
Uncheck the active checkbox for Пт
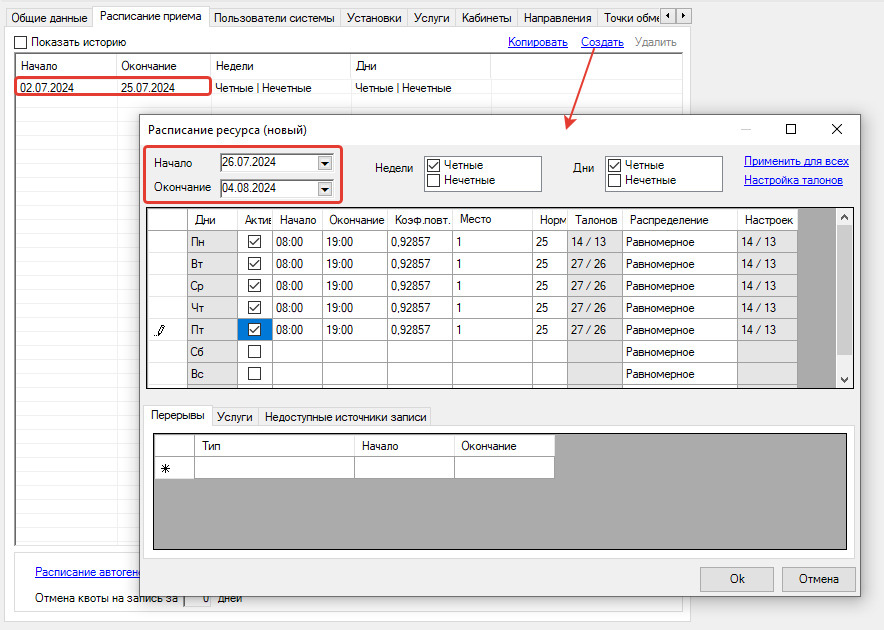tap(254, 330)
